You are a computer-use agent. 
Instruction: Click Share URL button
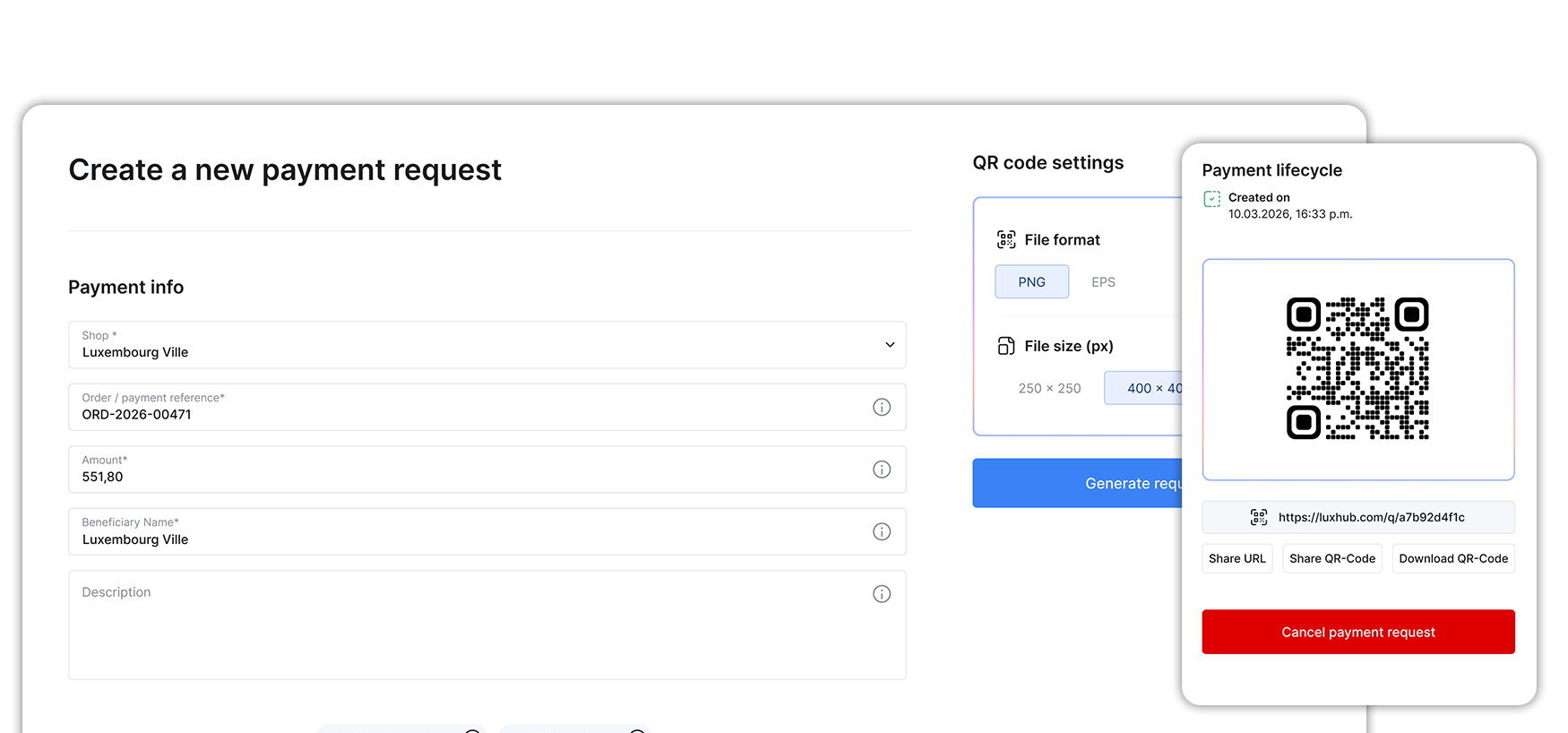[x=1236, y=558]
